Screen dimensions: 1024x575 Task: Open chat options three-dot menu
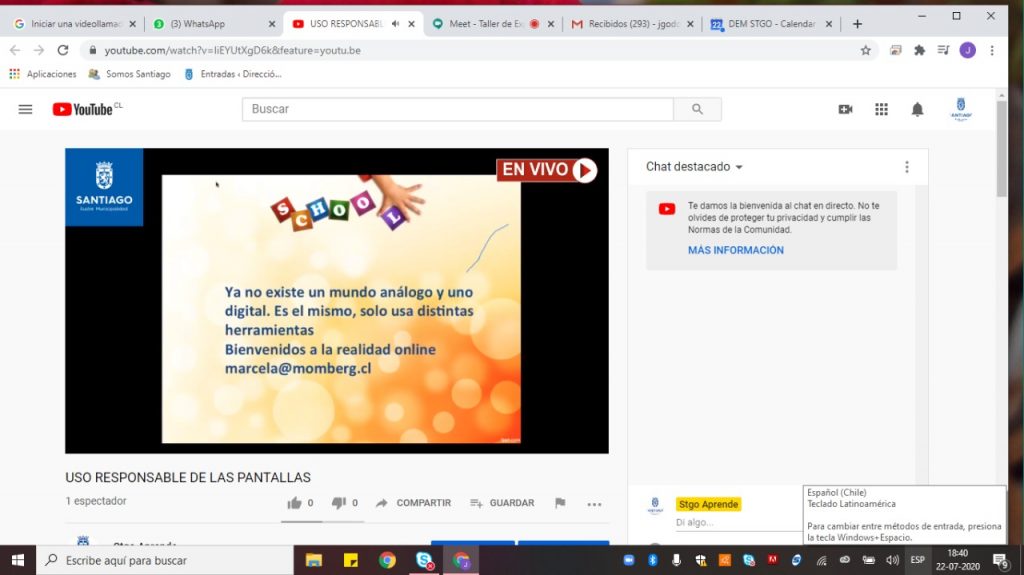906,167
